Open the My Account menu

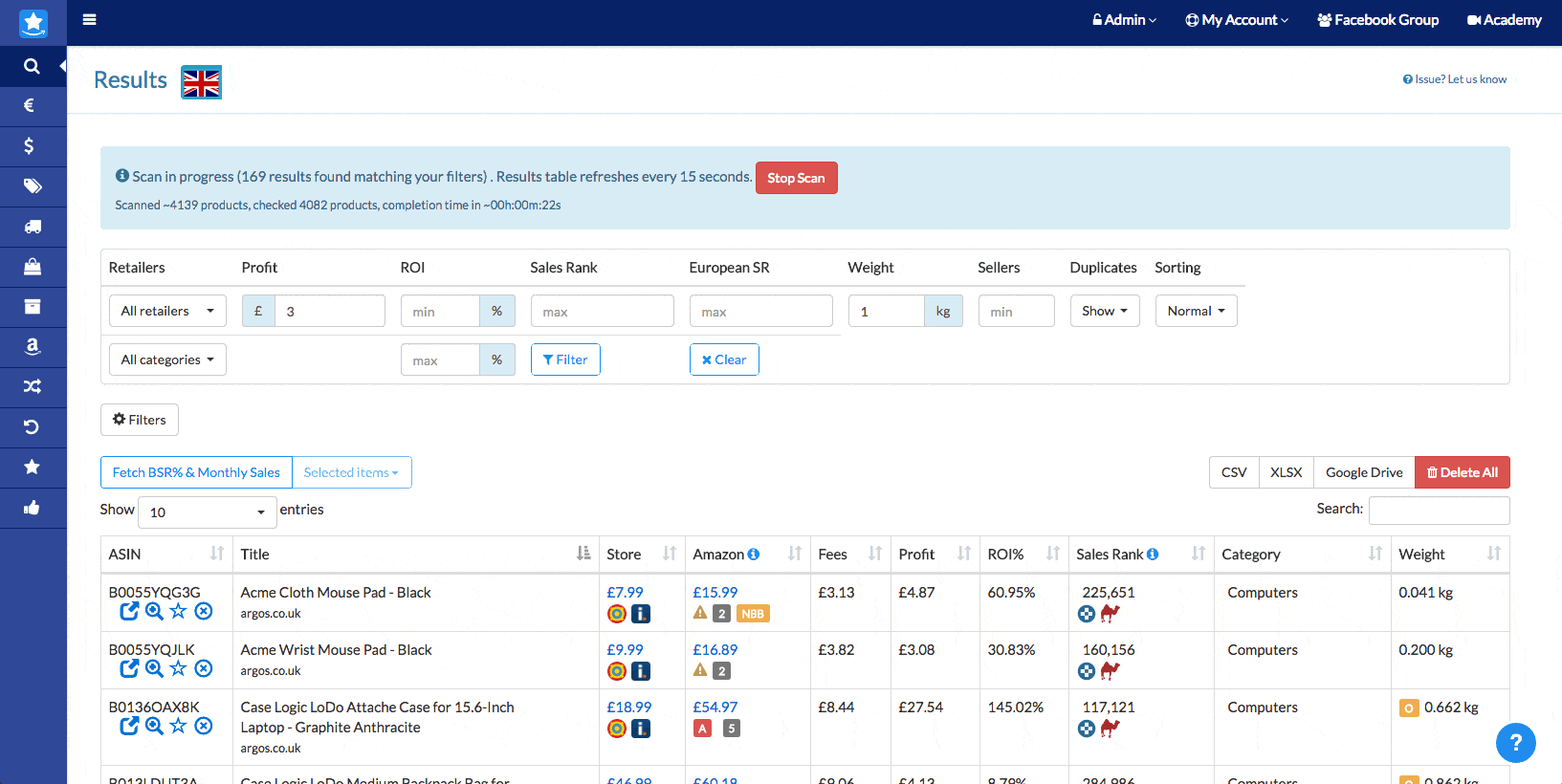(1237, 20)
